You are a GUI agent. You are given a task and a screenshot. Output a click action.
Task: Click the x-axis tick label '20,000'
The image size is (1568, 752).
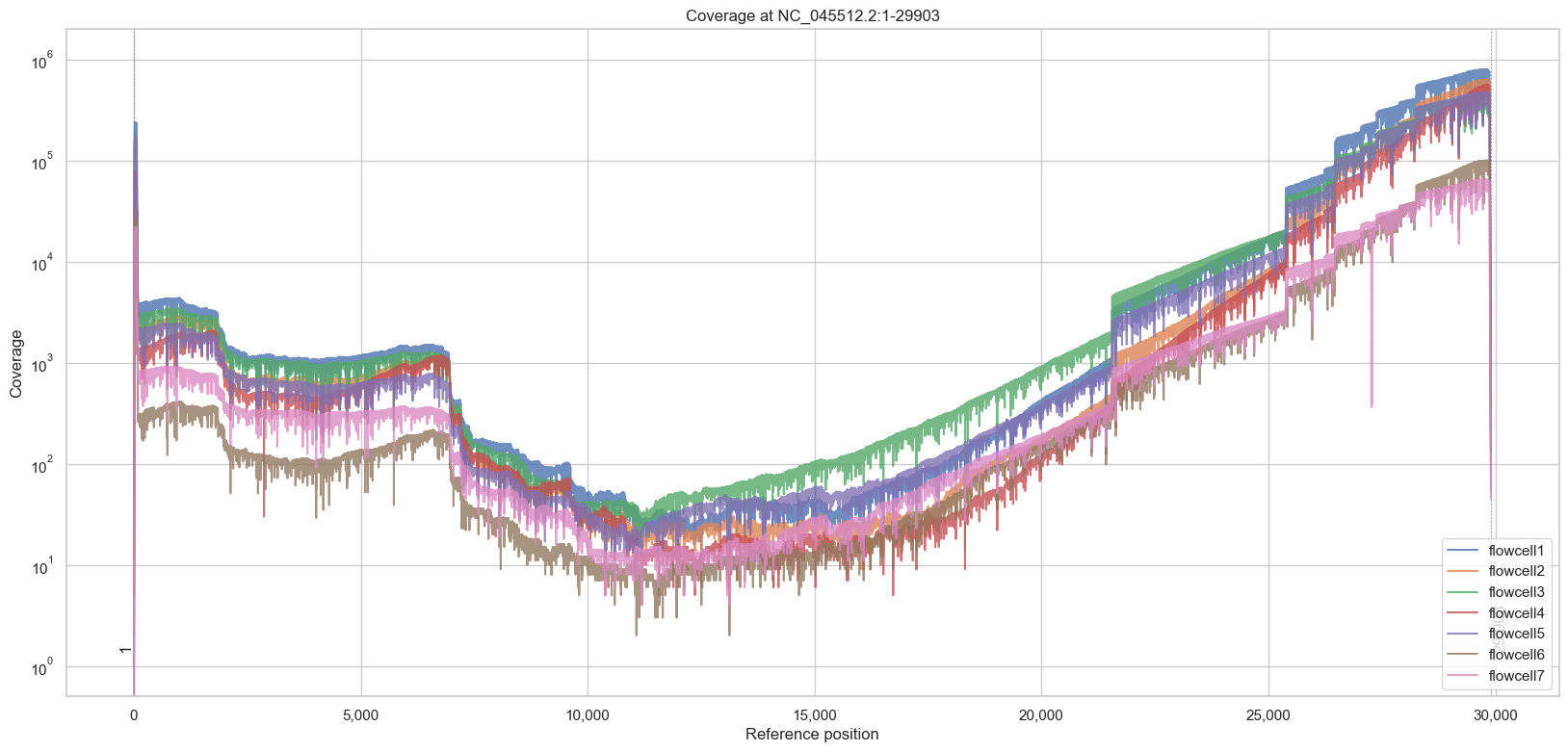click(x=1041, y=715)
